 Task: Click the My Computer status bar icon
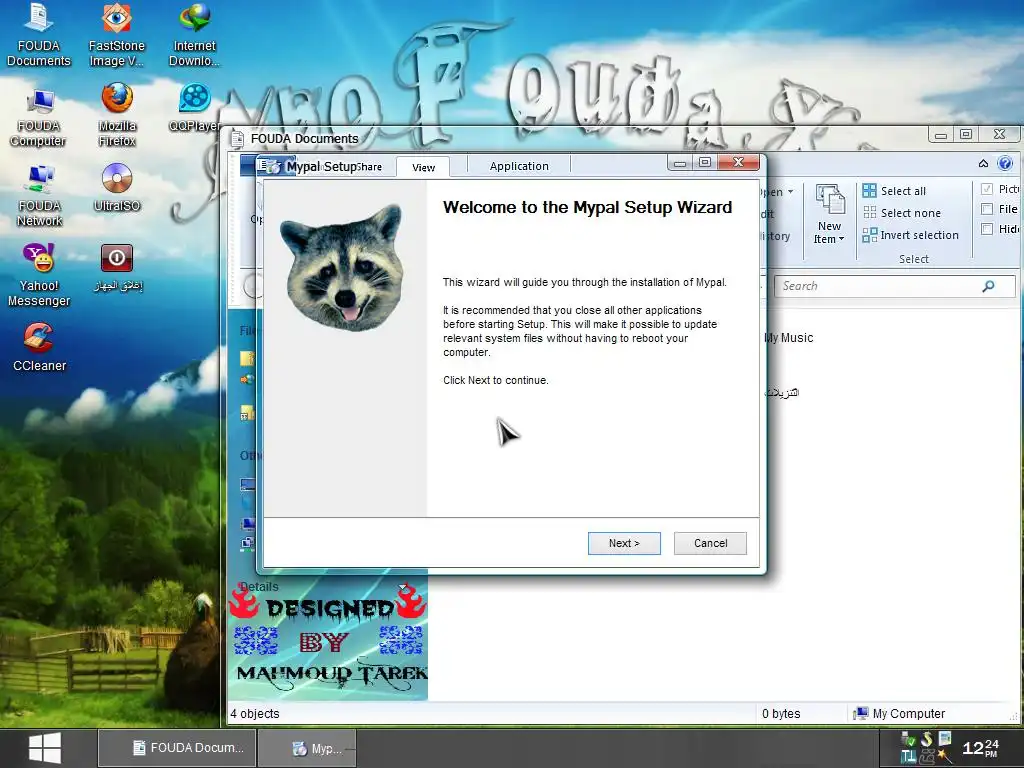coord(861,713)
